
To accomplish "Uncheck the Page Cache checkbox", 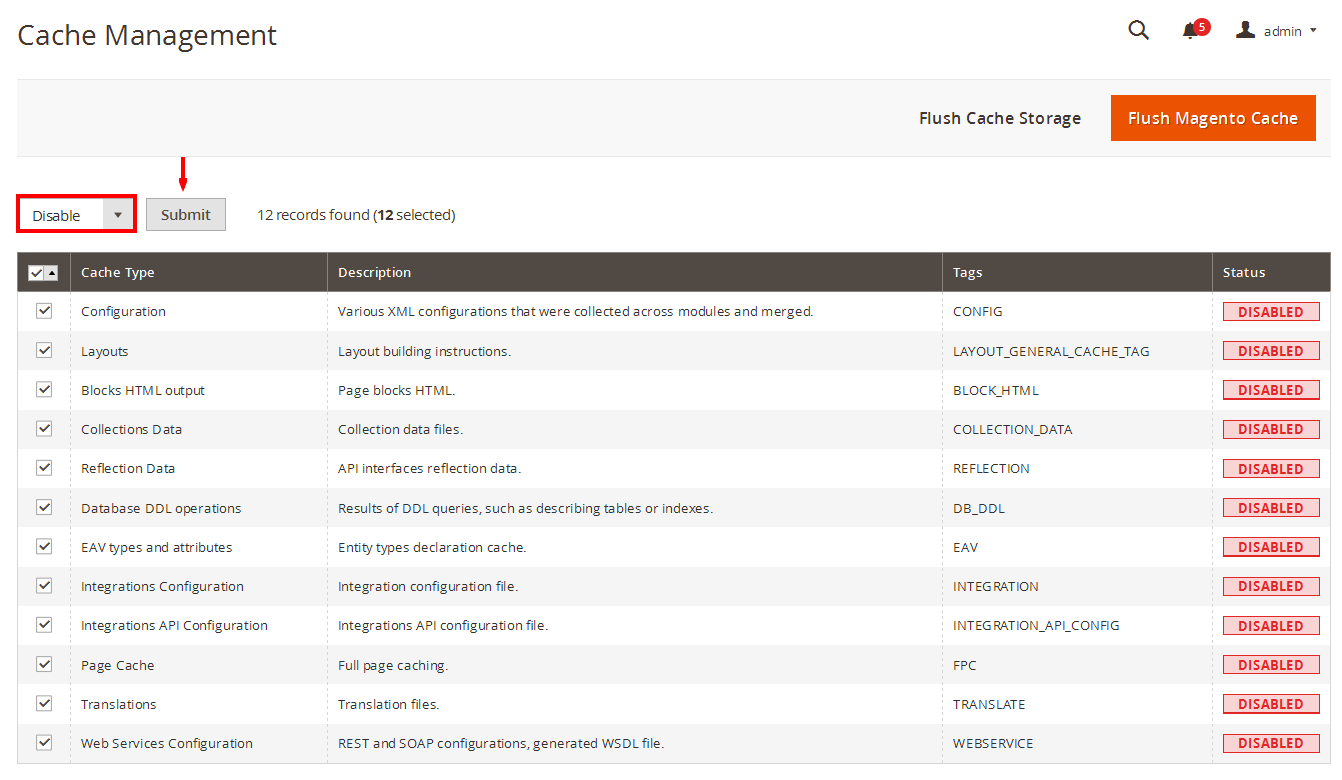I will pos(44,664).
